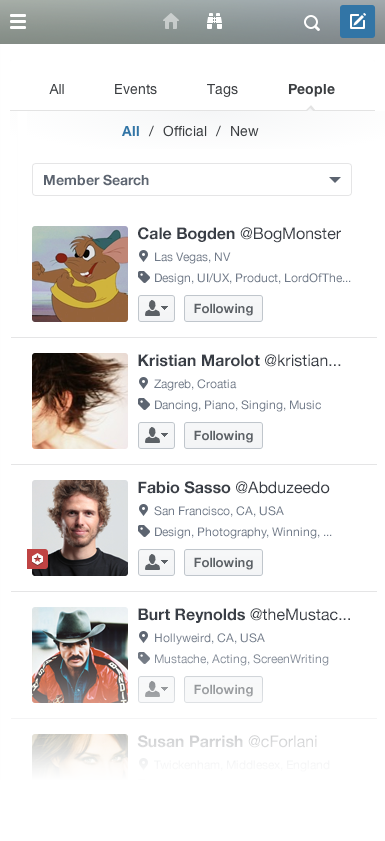Go to the home icon
The image size is (385, 841).
(171, 21)
